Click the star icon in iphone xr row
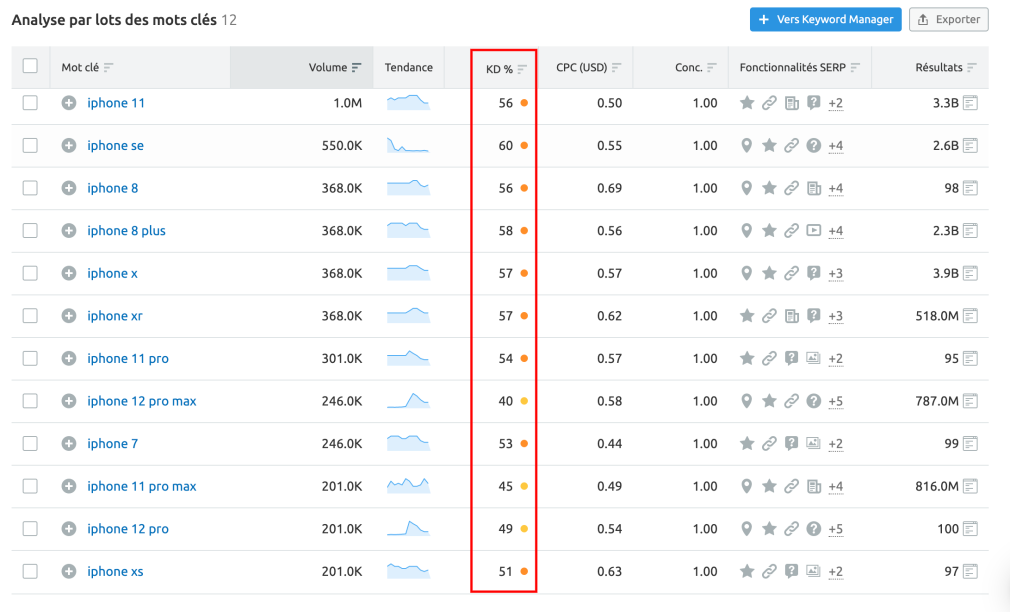Image resolution: width=1010 pixels, height=612 pixels. click(746, 316)
